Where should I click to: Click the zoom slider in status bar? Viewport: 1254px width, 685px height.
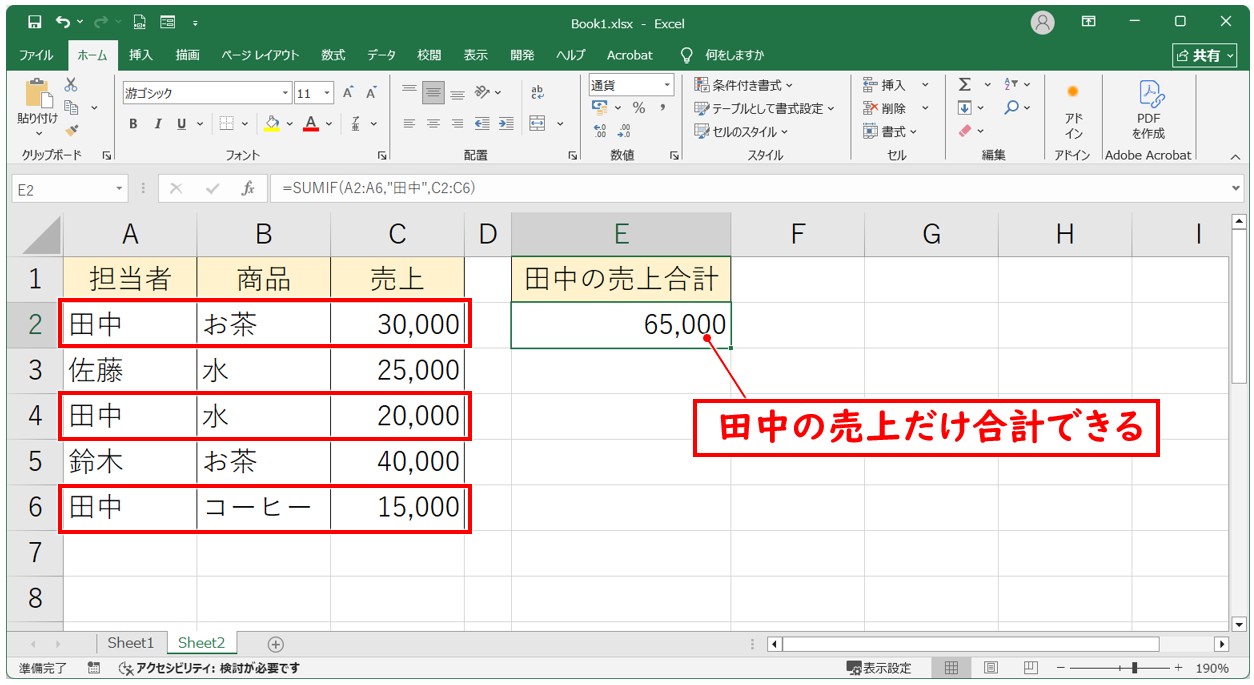coord(1133,668)
